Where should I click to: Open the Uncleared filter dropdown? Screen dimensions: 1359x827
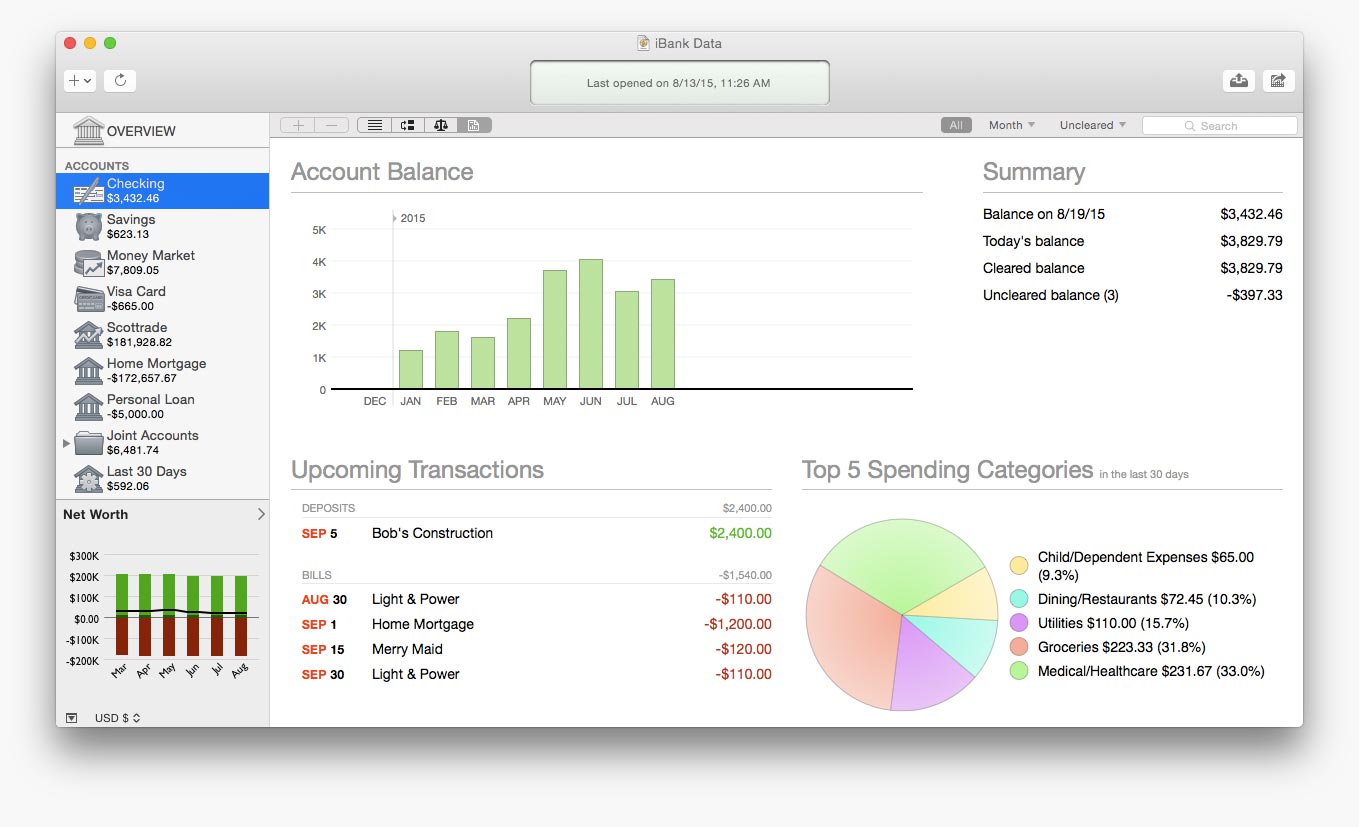[1092, 125]
